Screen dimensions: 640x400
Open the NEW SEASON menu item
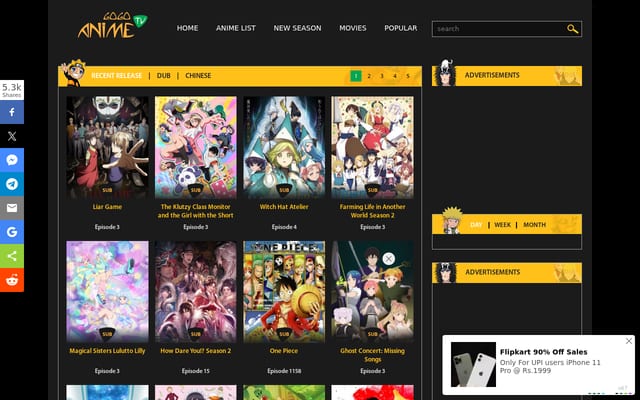[x=297, y=28]
